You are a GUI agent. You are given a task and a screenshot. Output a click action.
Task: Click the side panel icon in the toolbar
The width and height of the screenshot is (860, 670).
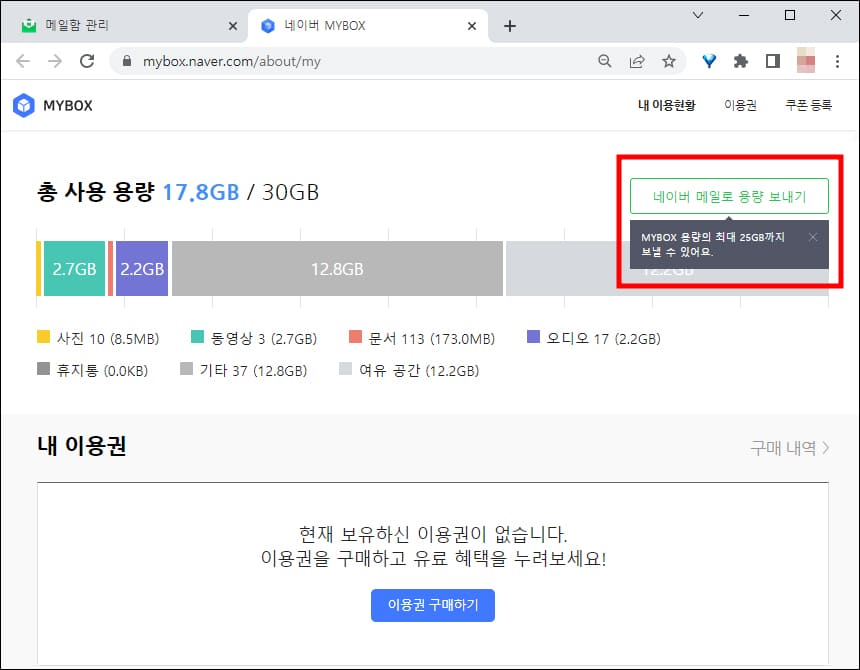pyautogui.click(x=772, y=61)
